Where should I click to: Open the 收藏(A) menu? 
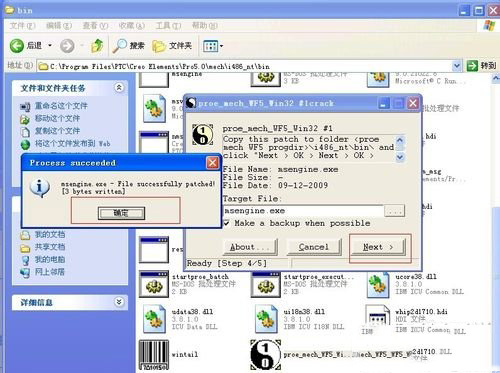[132, 26]
